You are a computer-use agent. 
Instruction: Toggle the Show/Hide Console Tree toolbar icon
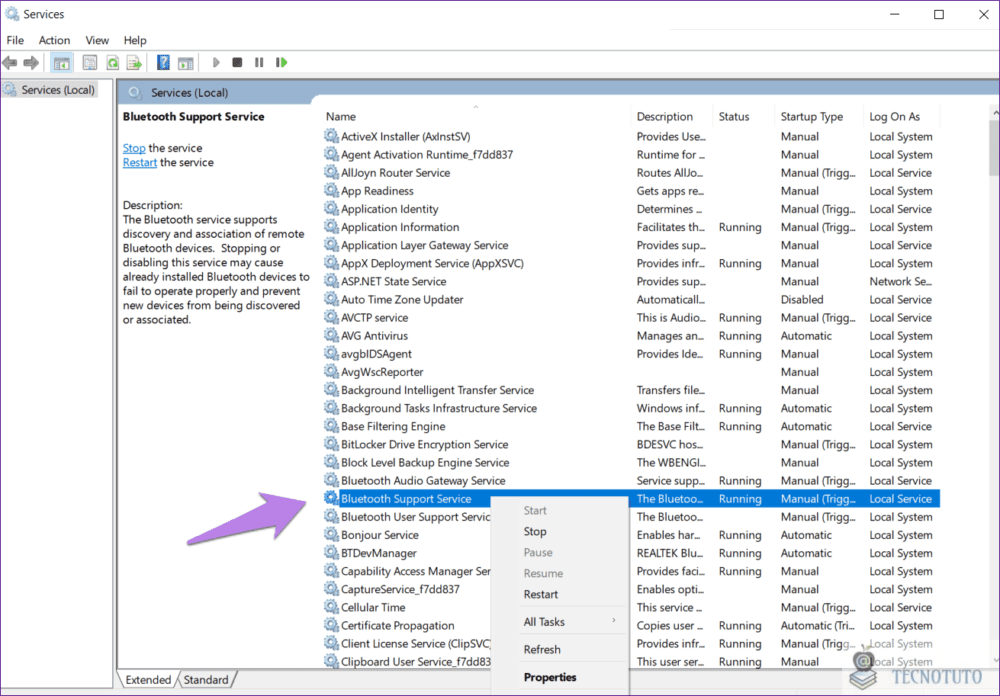click(x=62, y=63)
